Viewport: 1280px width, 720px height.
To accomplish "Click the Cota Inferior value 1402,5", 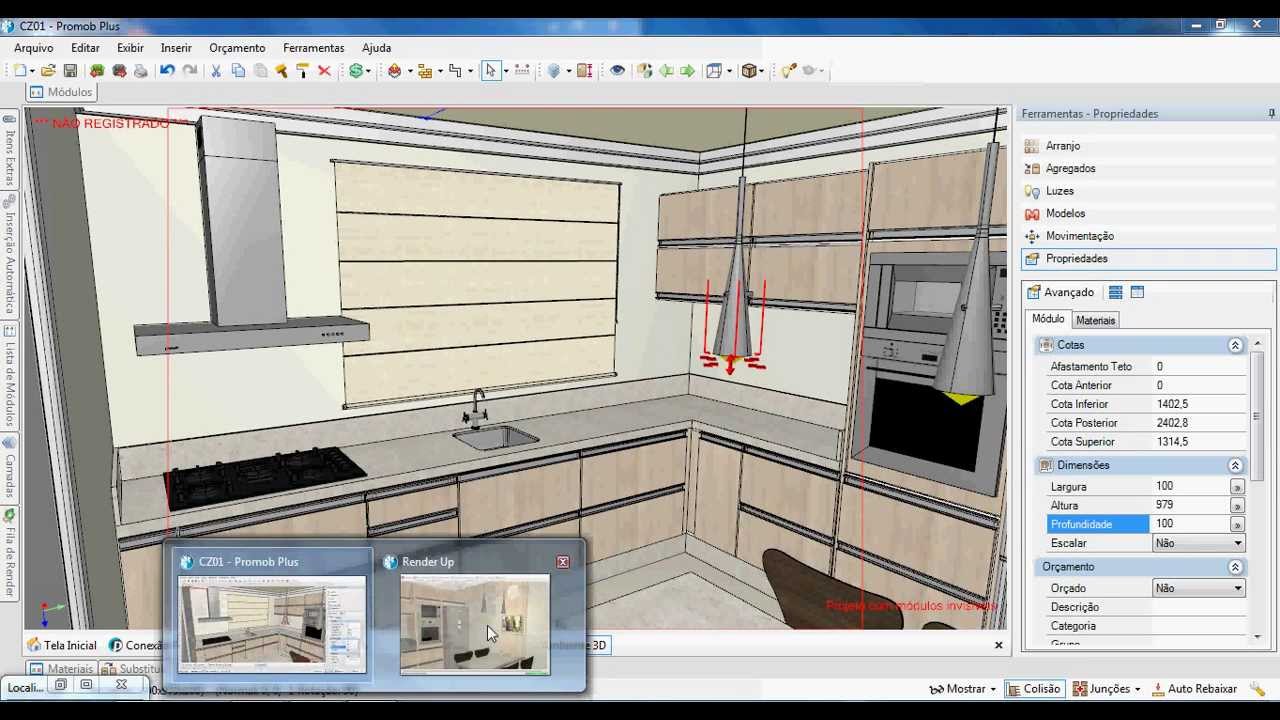I will 1198,404.
